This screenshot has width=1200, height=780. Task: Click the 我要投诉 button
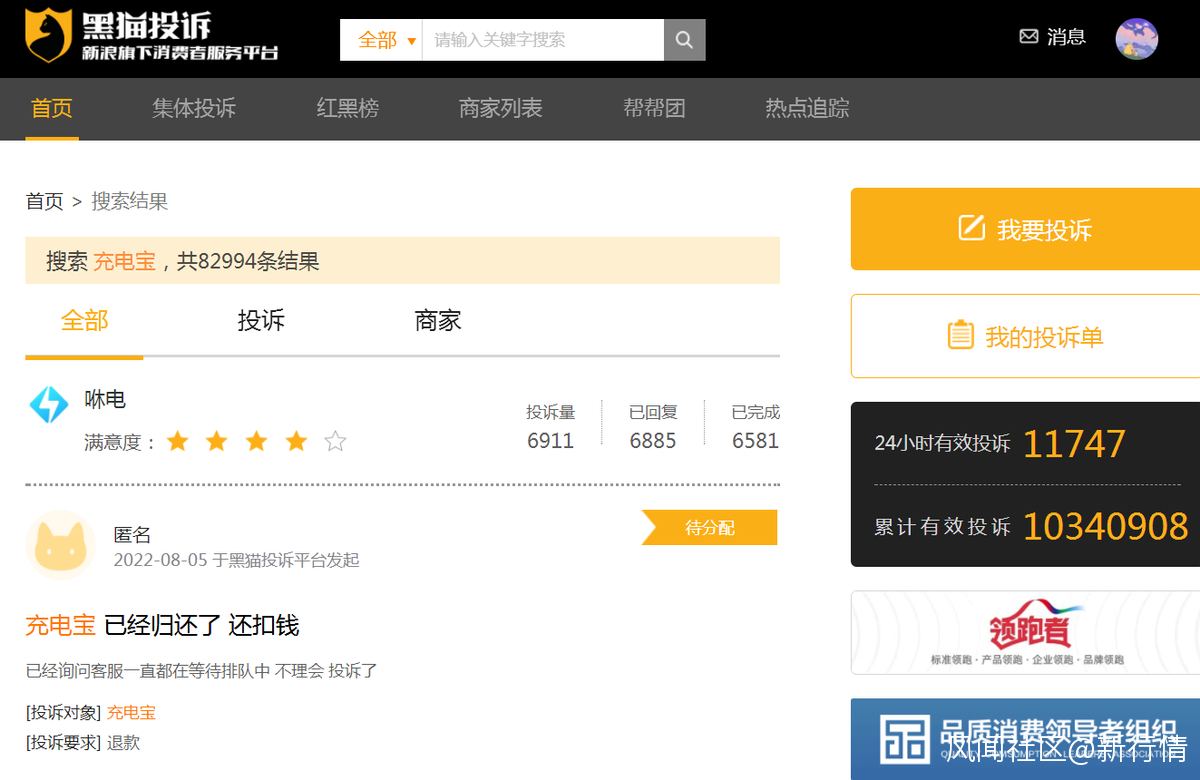[x=1025, y=229]
